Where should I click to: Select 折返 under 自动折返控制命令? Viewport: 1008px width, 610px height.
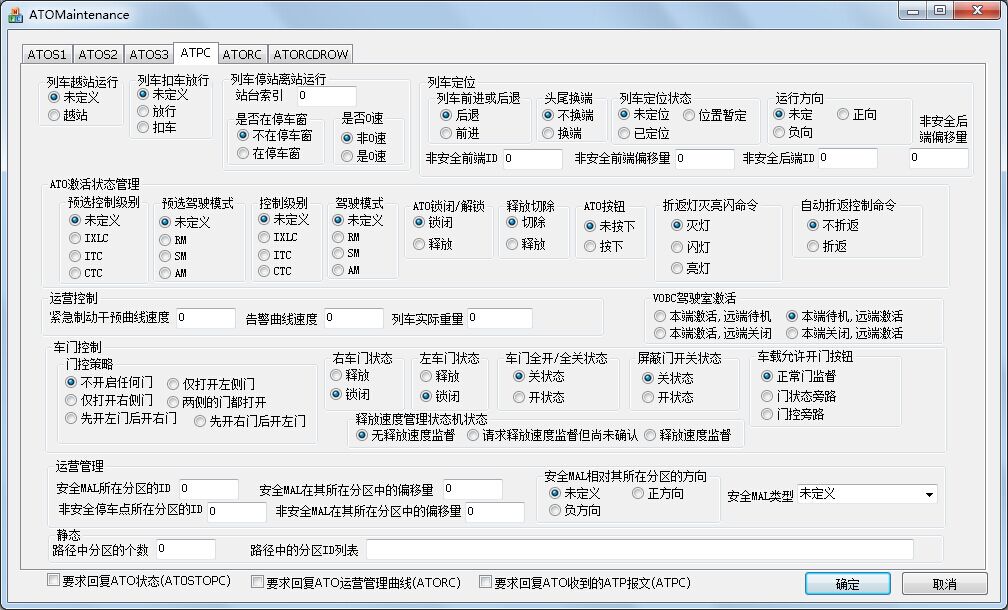click(813, 246)
